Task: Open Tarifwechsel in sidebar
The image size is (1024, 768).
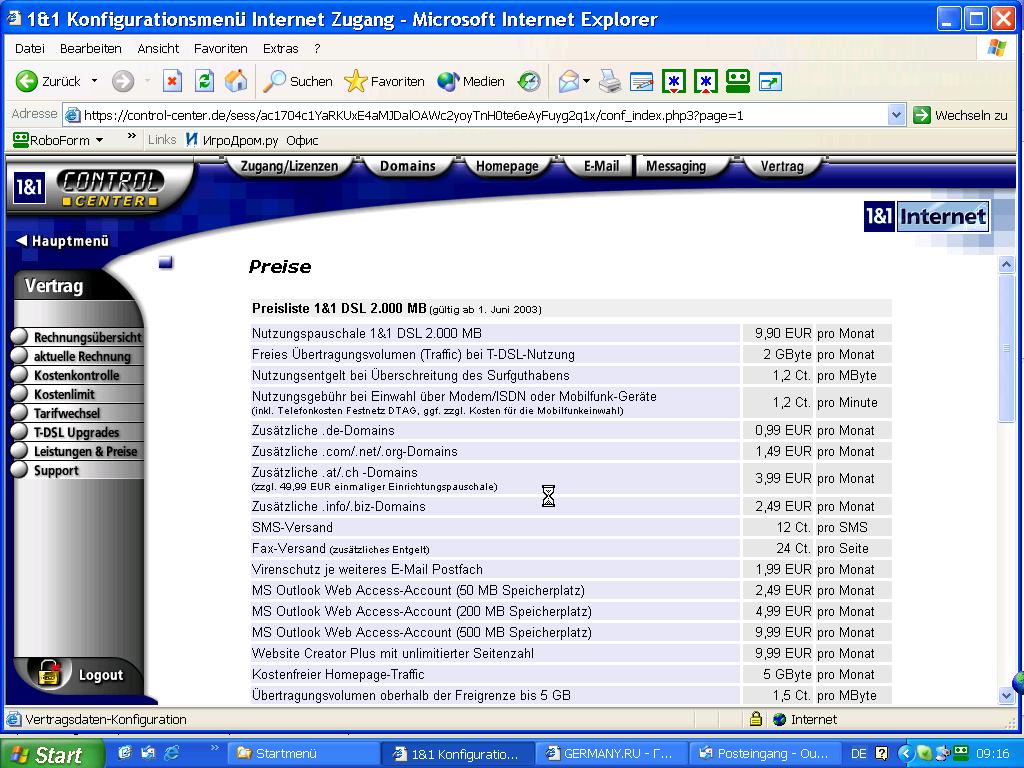Action: point(77,413)
